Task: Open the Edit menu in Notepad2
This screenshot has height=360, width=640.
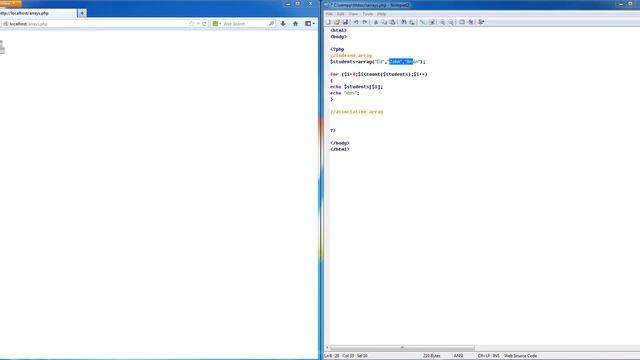Action: [x=340, y=14]
